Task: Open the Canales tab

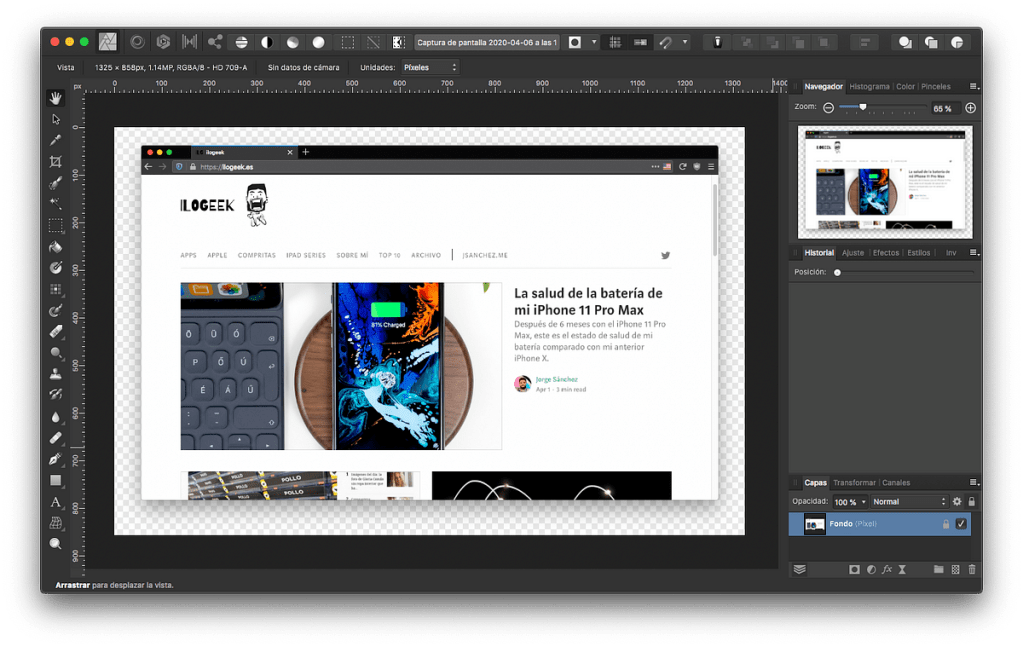Action: (x=896, y=483)
